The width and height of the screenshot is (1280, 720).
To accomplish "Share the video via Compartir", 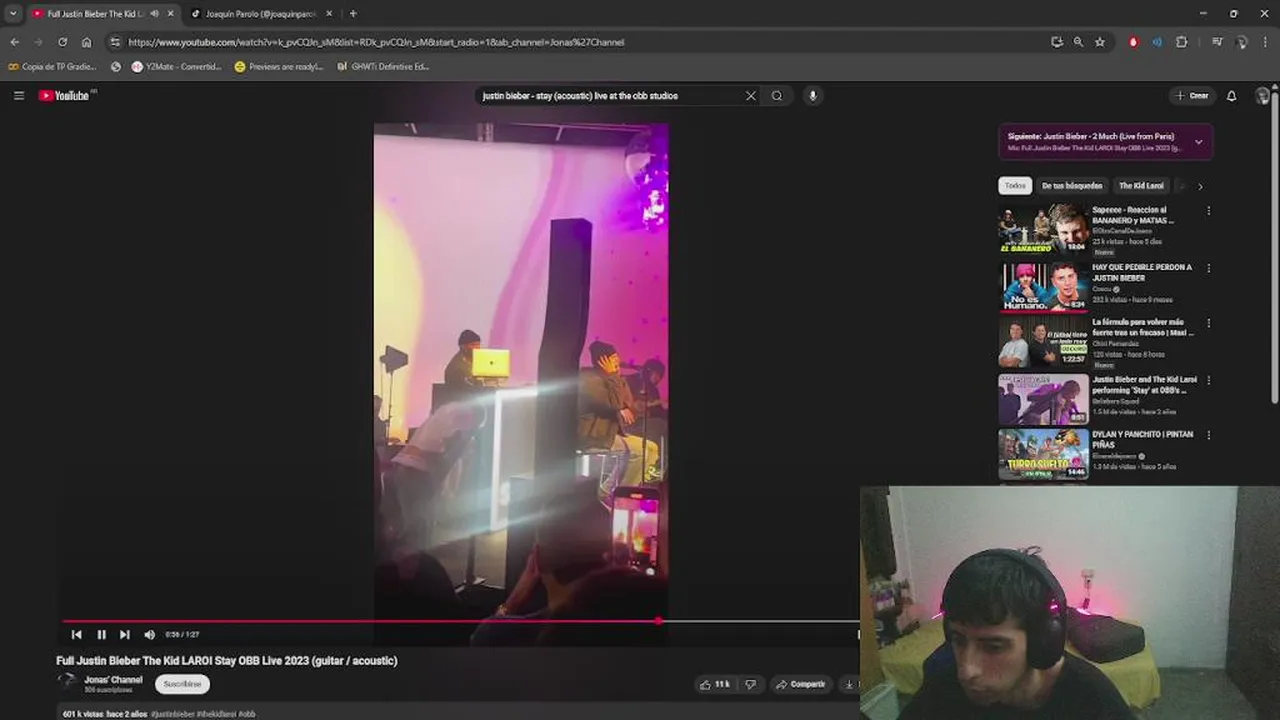I will click(x=801, y=684).
